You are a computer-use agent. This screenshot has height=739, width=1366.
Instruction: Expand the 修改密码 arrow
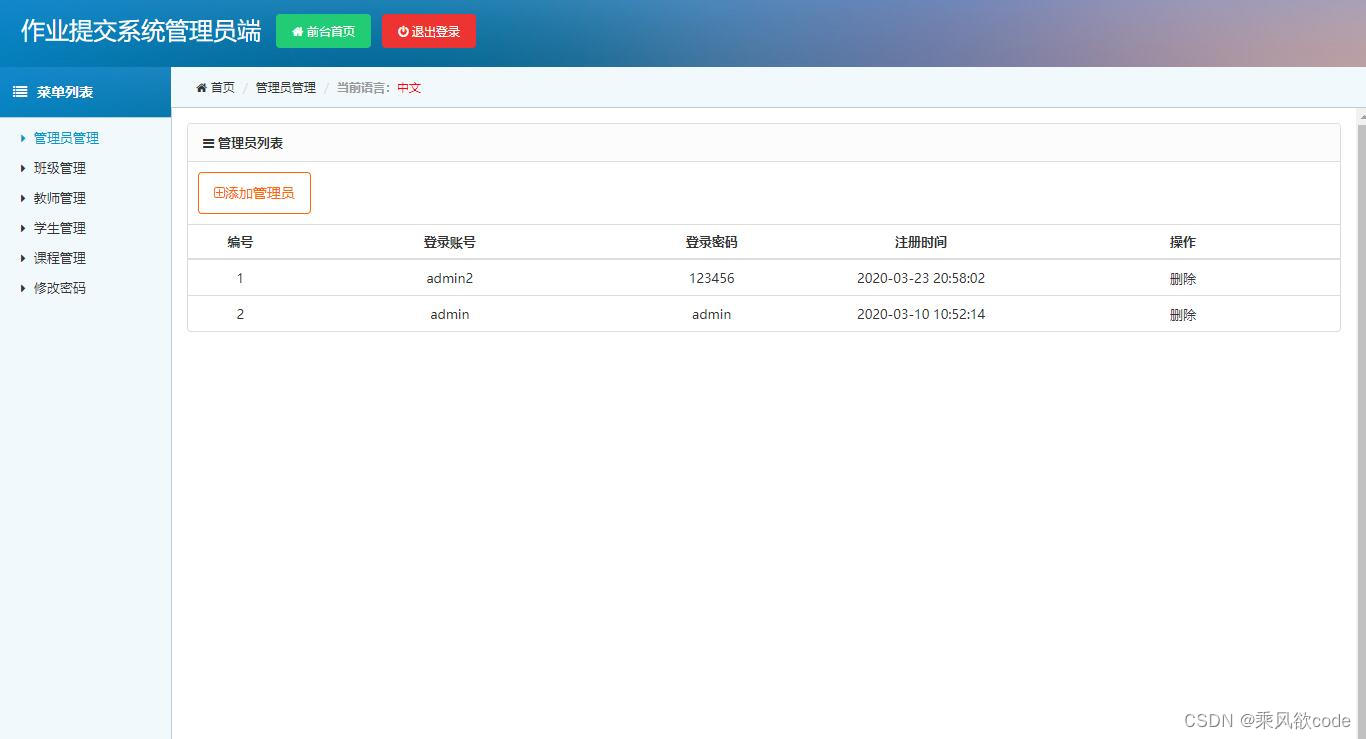tap(23, 288)
